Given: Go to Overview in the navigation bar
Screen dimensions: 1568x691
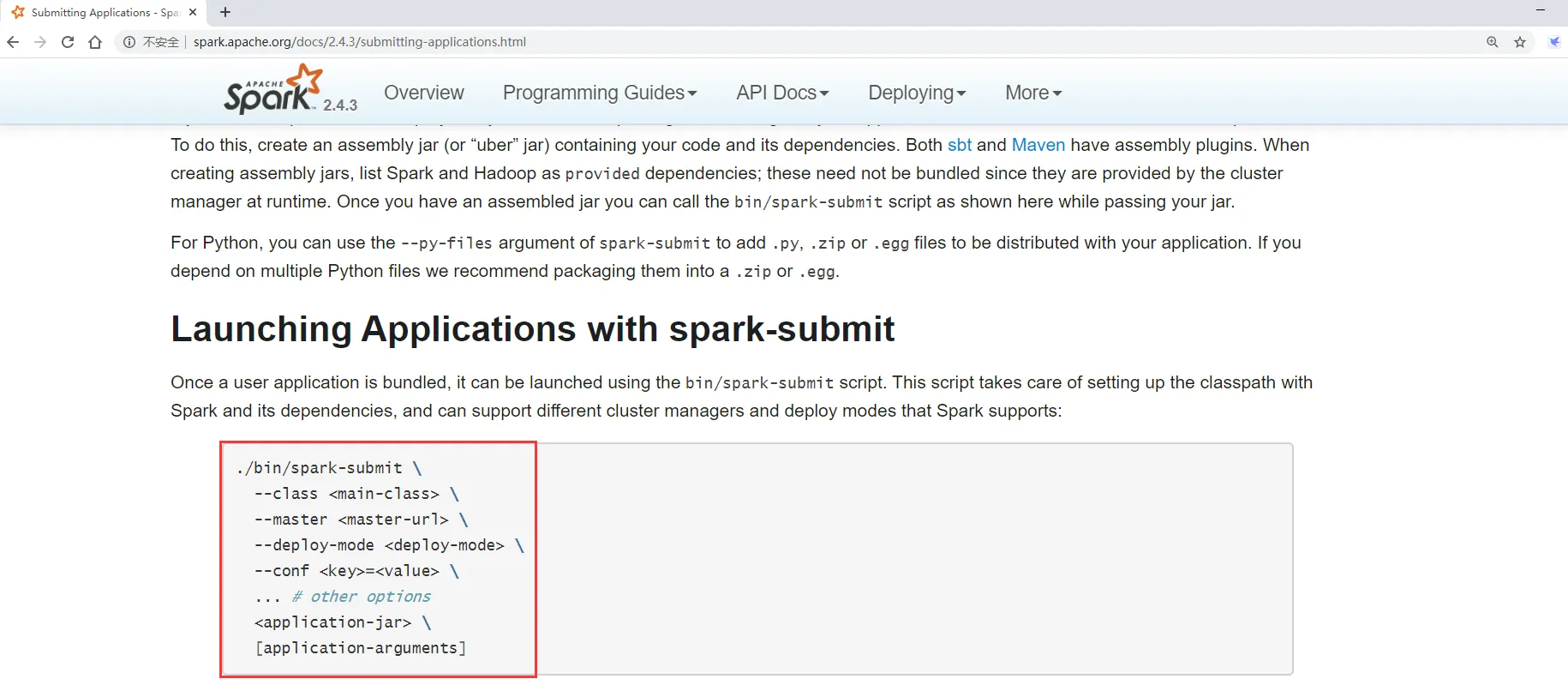Looking at the screenshot, I should click(424, 93).
